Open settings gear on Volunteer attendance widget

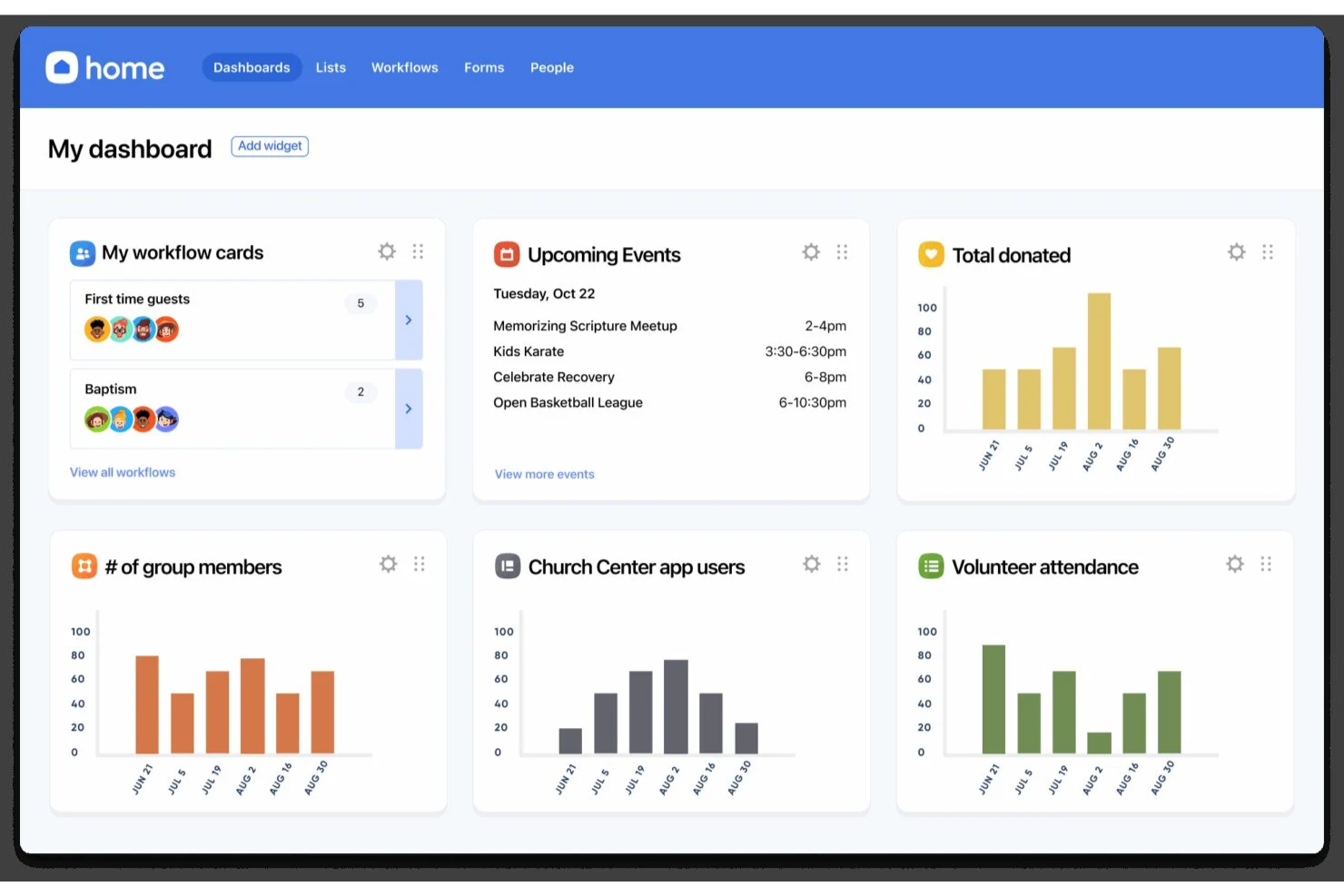[x=1234, y=564]
